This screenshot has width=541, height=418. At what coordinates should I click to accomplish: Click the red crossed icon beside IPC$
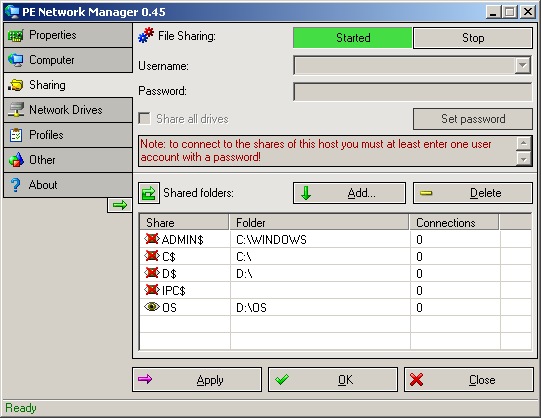[x=151, y=290]
